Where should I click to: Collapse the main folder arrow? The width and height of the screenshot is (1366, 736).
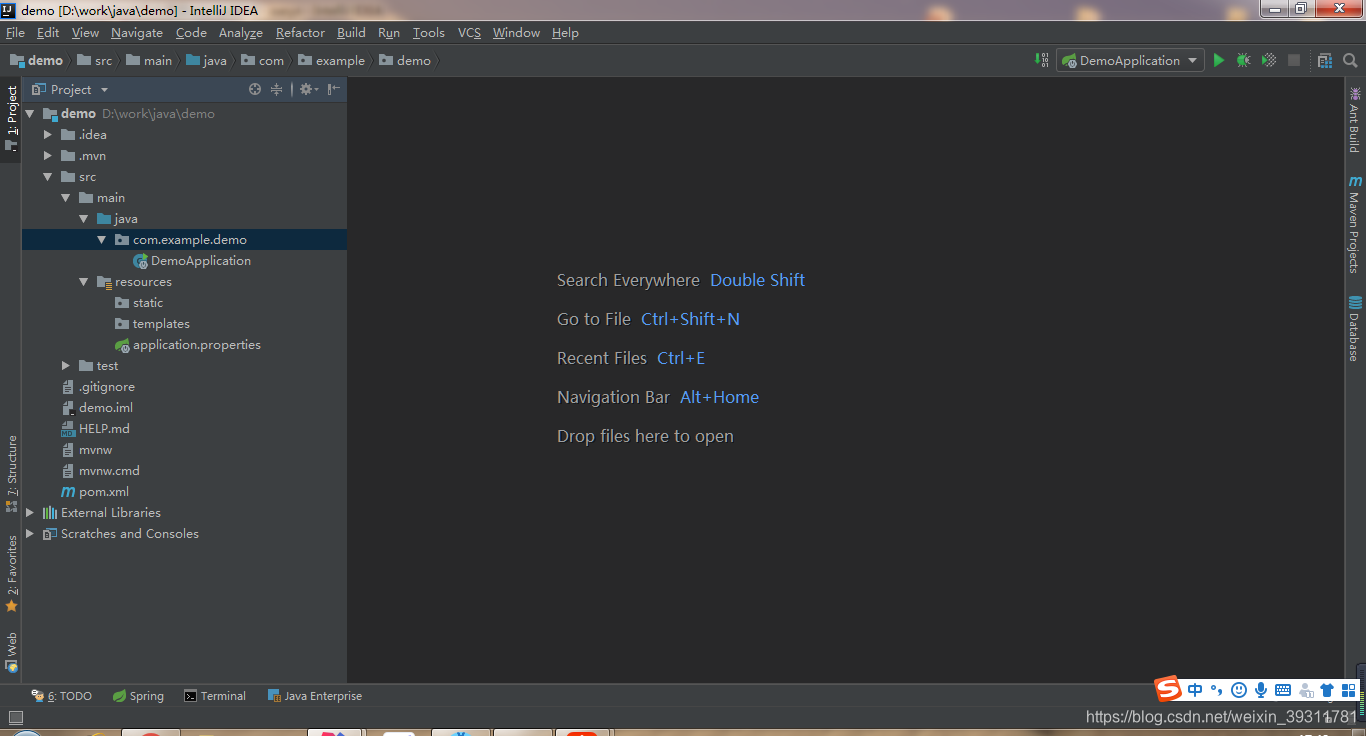click(x=66, y=198)
